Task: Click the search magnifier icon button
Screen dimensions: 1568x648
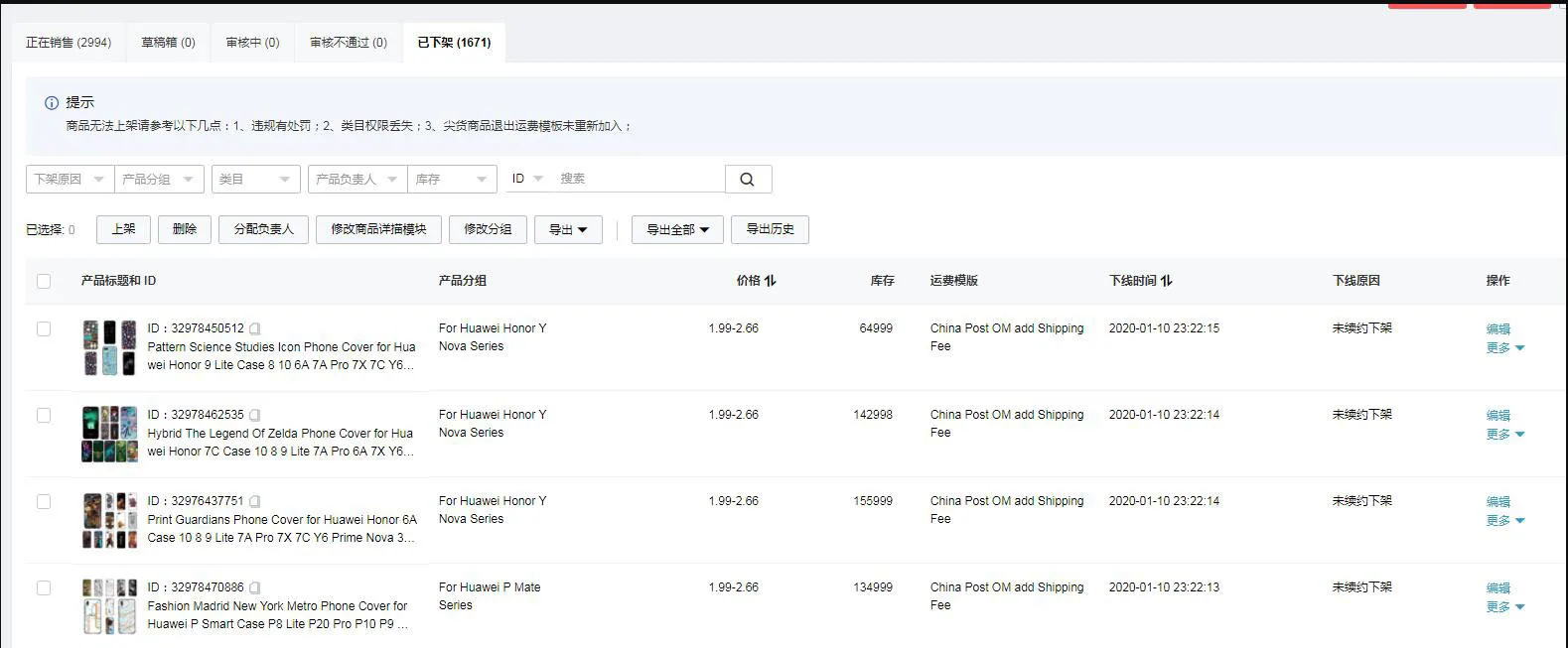Action: (747, 179)
